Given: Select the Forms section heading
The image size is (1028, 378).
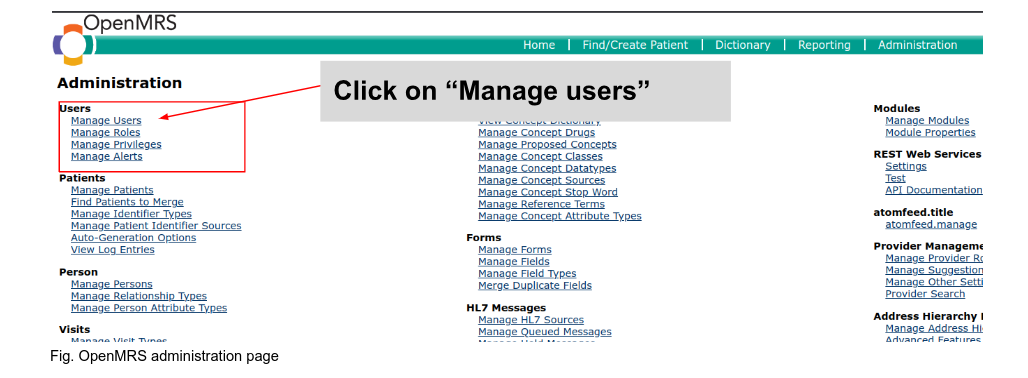Looking at the screenshot, I should (484, 238).
